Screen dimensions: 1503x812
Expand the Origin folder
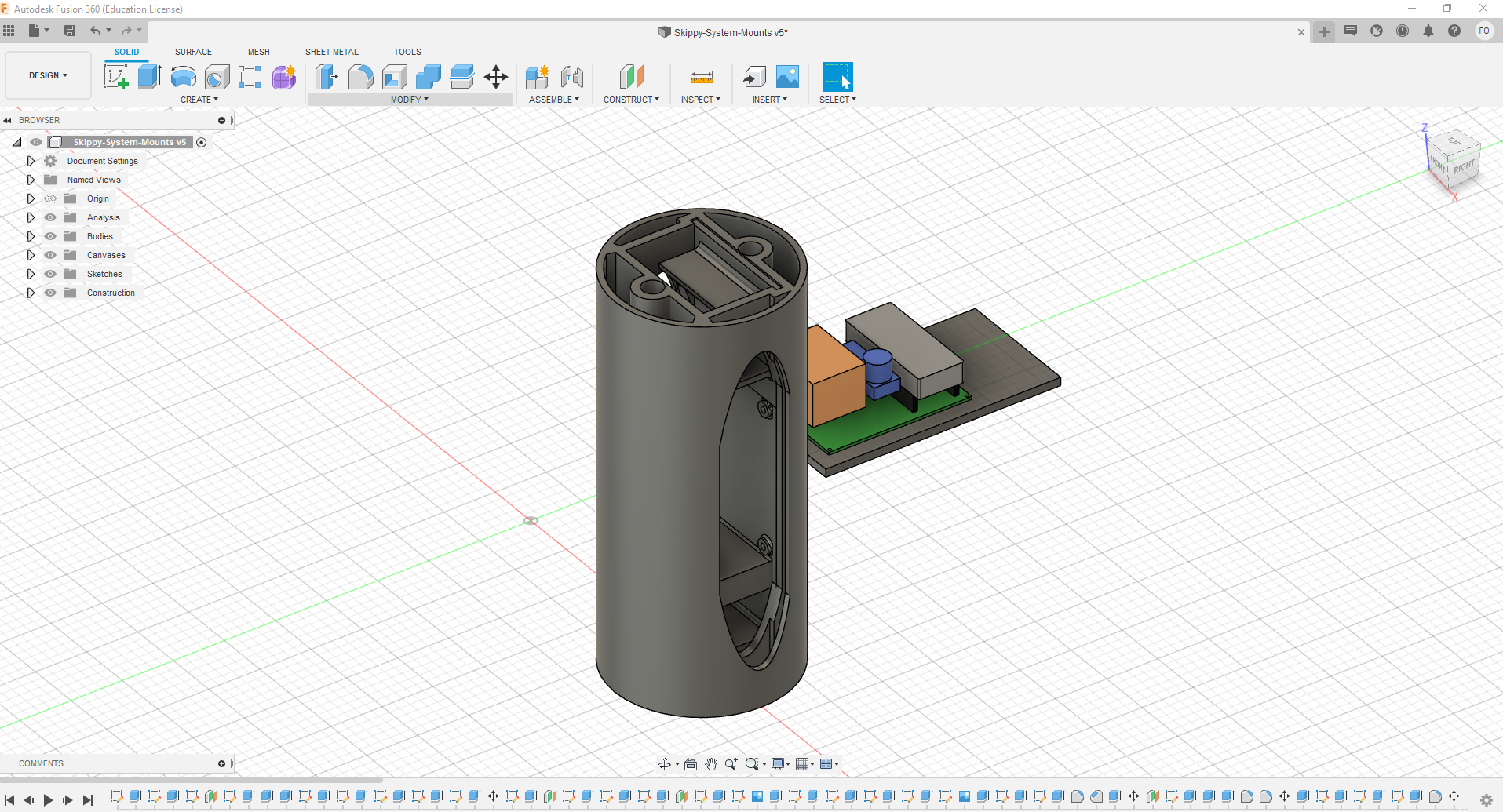pyautogui.click(x=31, y=198)
